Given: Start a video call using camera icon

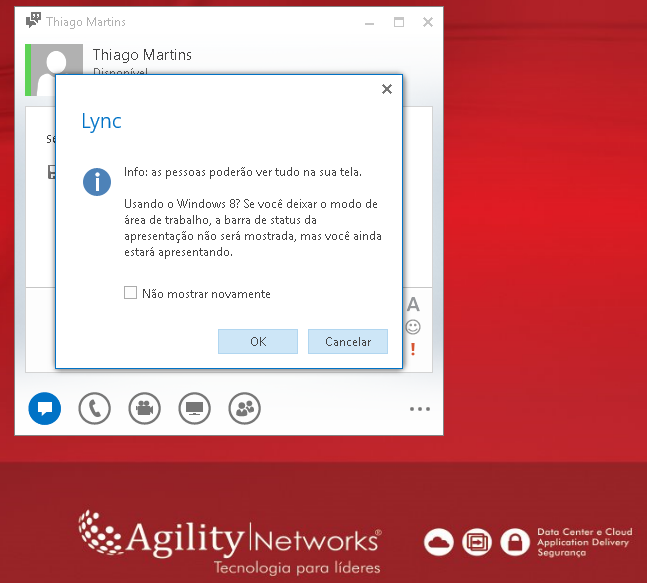Looking at the screenshot, I should pos(144,408).
